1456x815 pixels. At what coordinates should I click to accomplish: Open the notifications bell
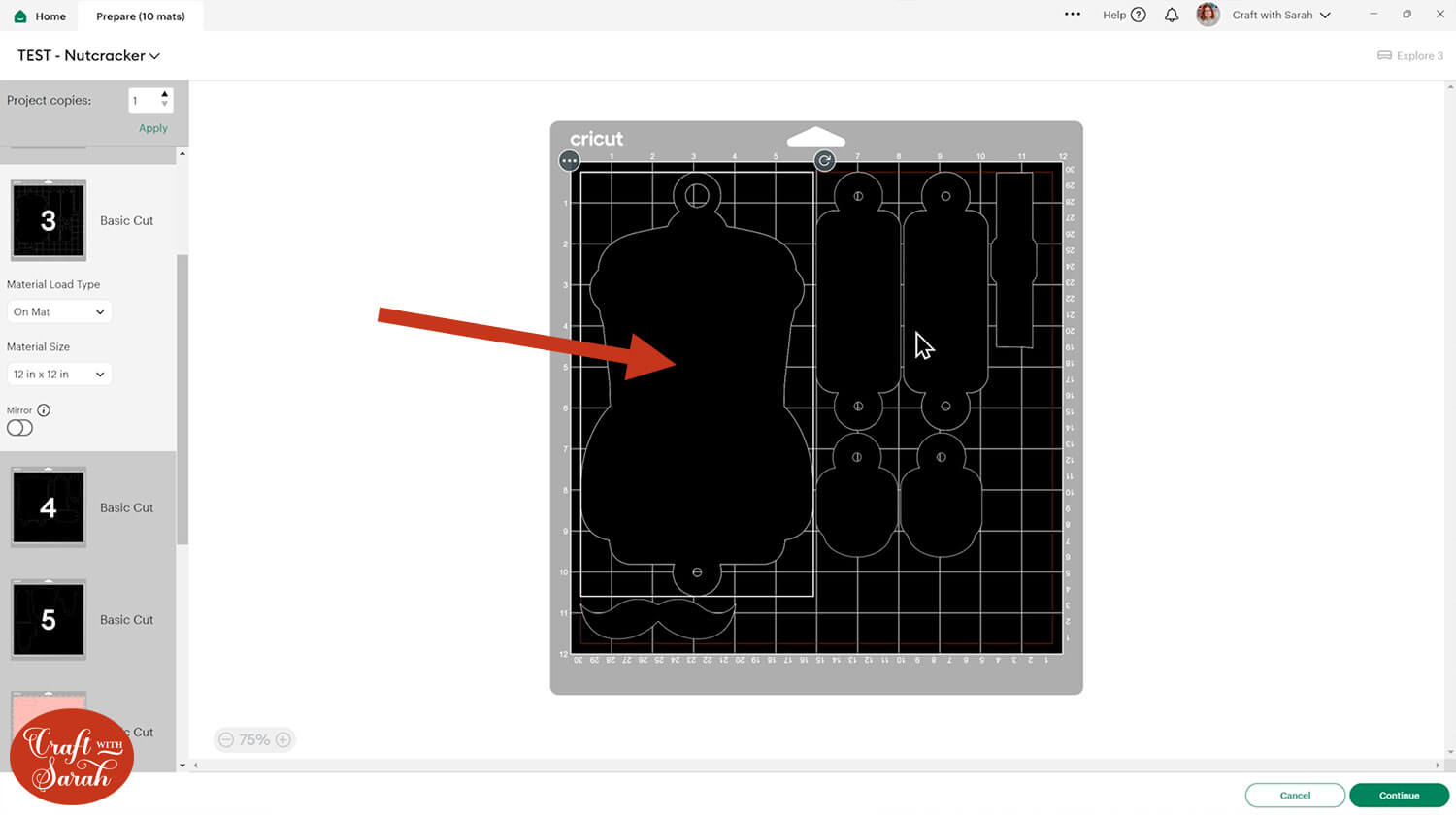(x=1172, y=15)
